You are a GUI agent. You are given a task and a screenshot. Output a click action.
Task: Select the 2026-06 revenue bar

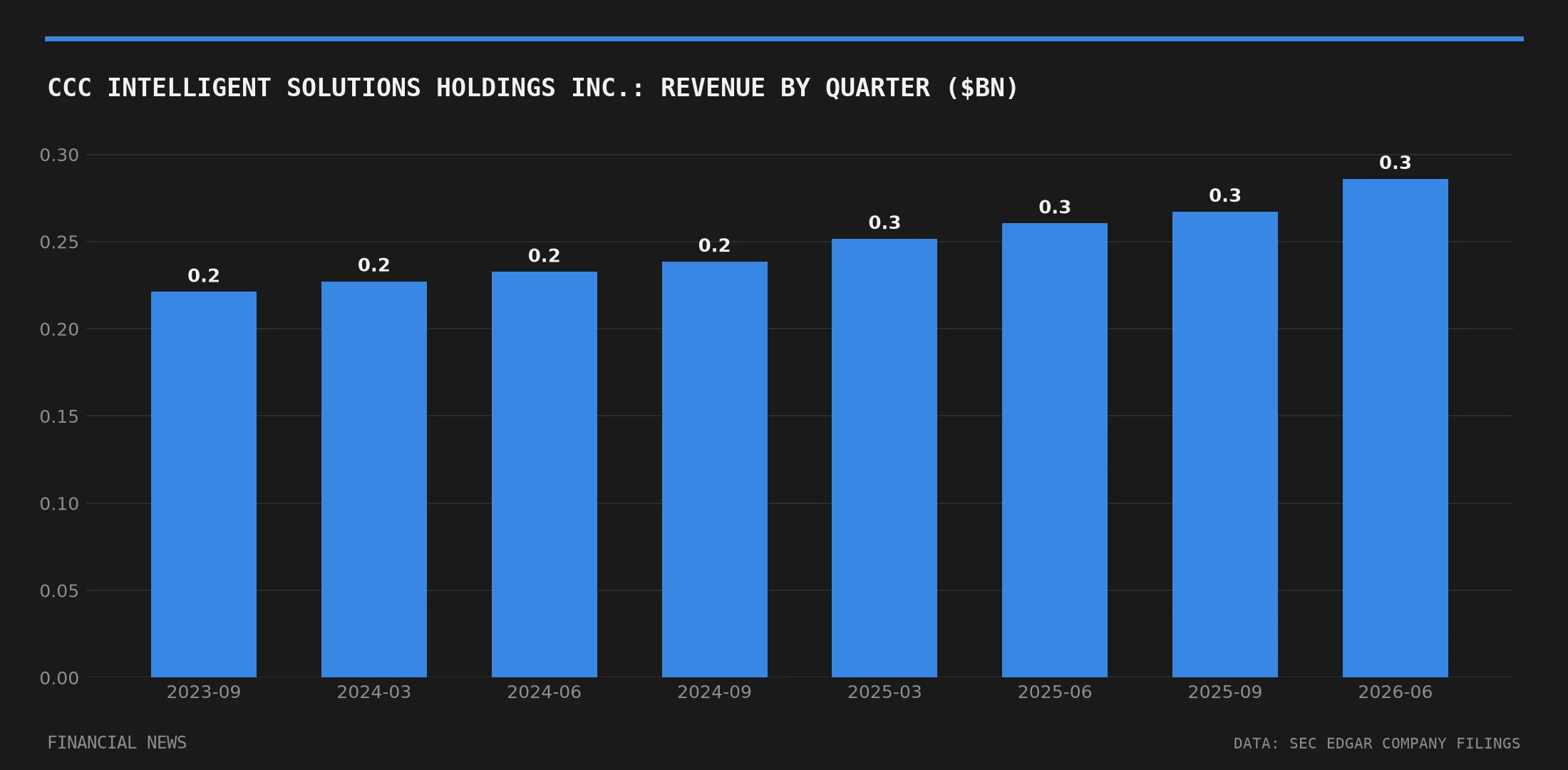coord(1396,428)
